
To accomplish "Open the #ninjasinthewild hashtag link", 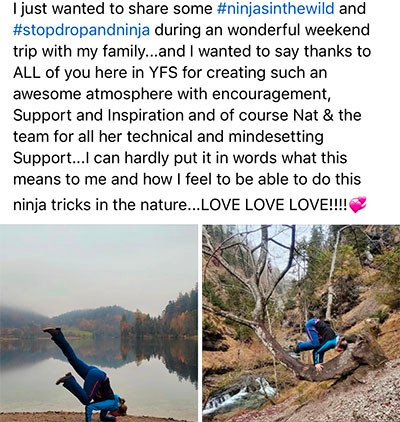I will 275,9.
